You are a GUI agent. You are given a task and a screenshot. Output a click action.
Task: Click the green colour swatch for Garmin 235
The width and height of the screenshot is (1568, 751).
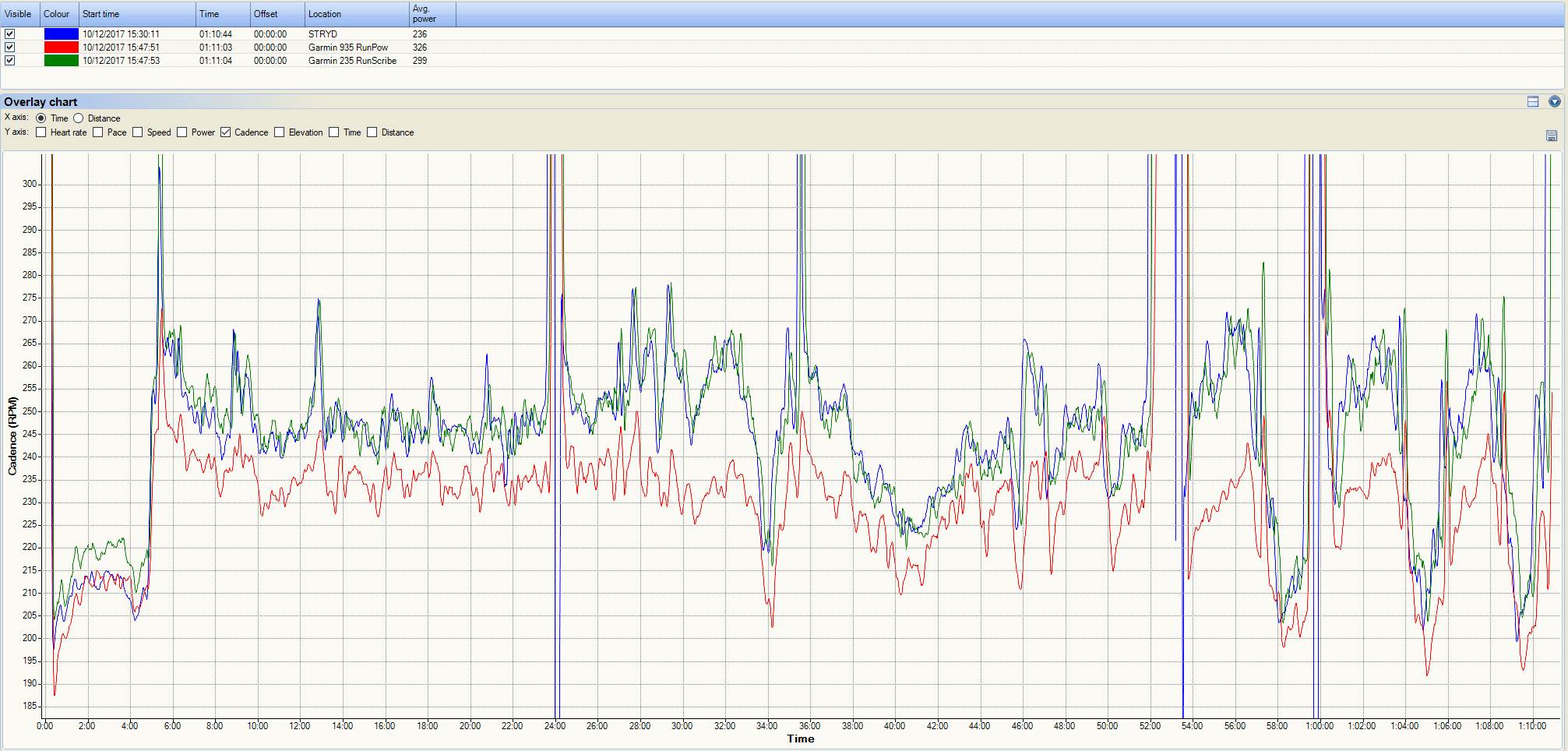click(x=62, y=61)
